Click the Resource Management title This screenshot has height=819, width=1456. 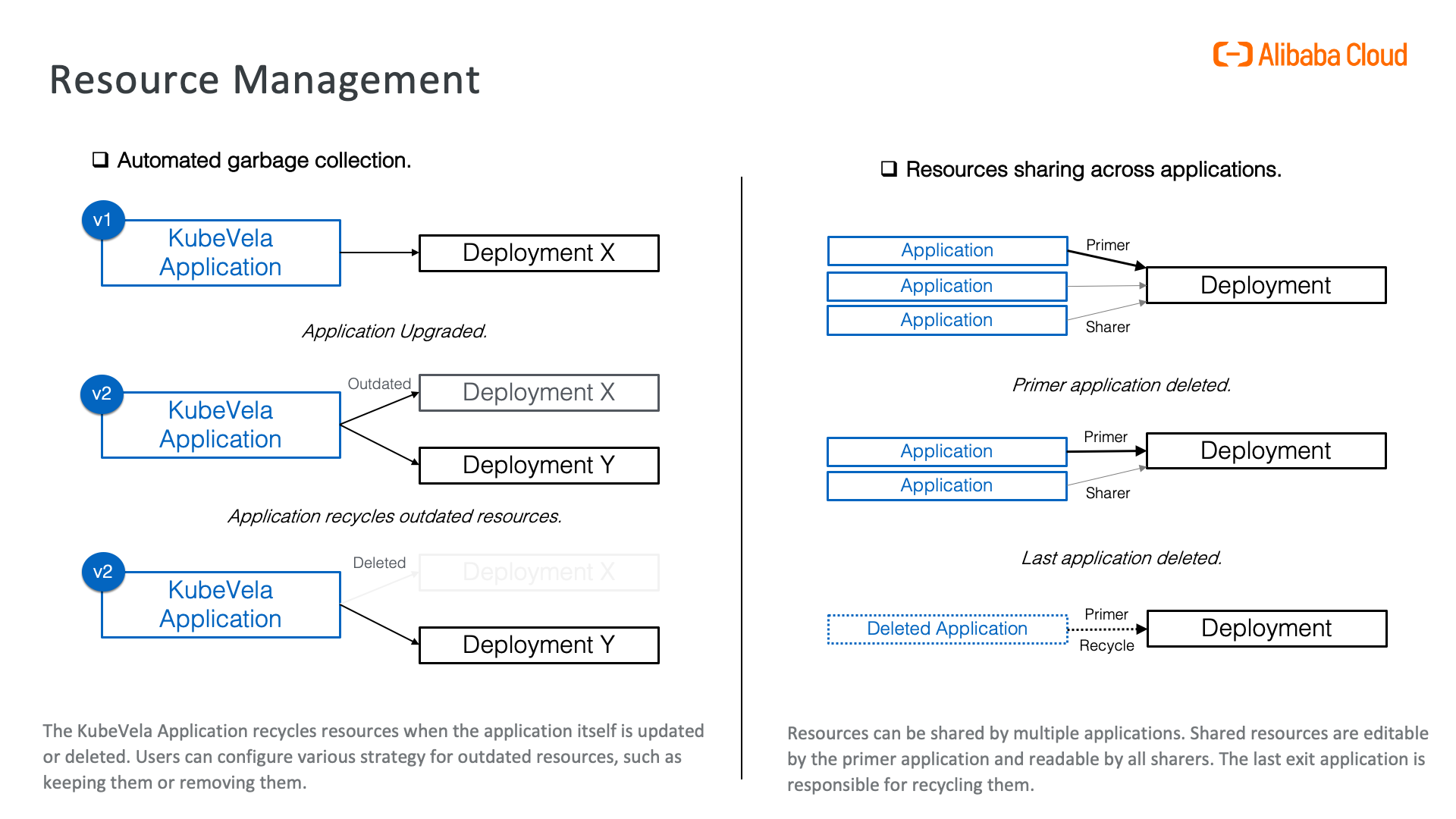(265, 80)
